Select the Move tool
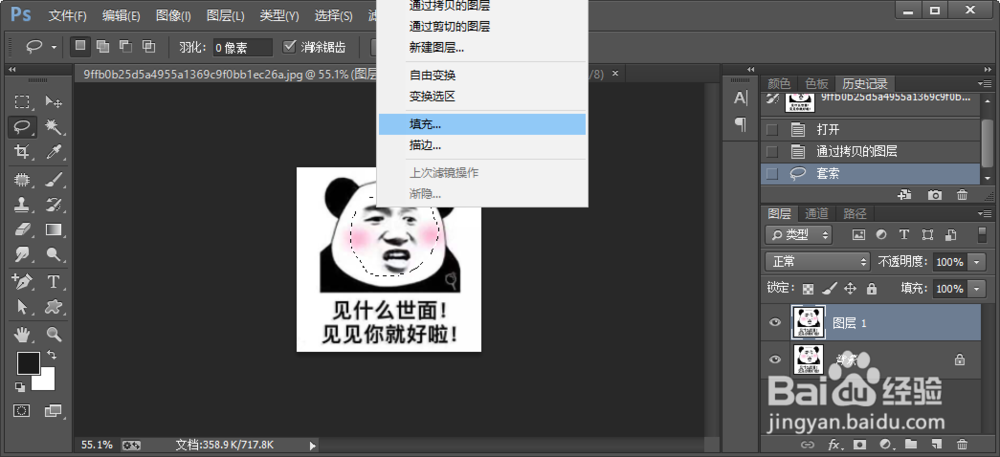 pos(54,102)
